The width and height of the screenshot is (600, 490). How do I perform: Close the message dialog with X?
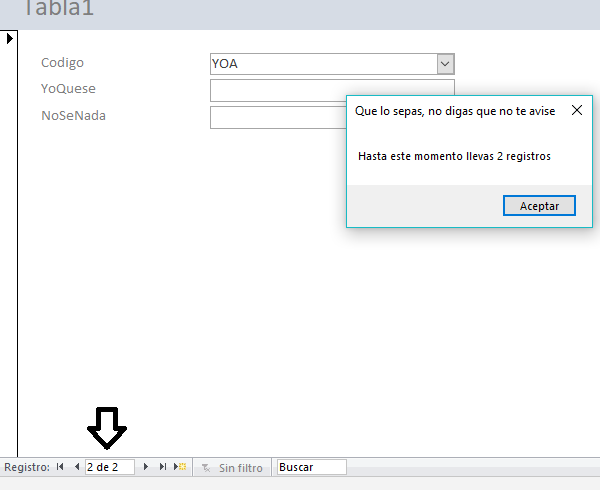click(577, 110)
